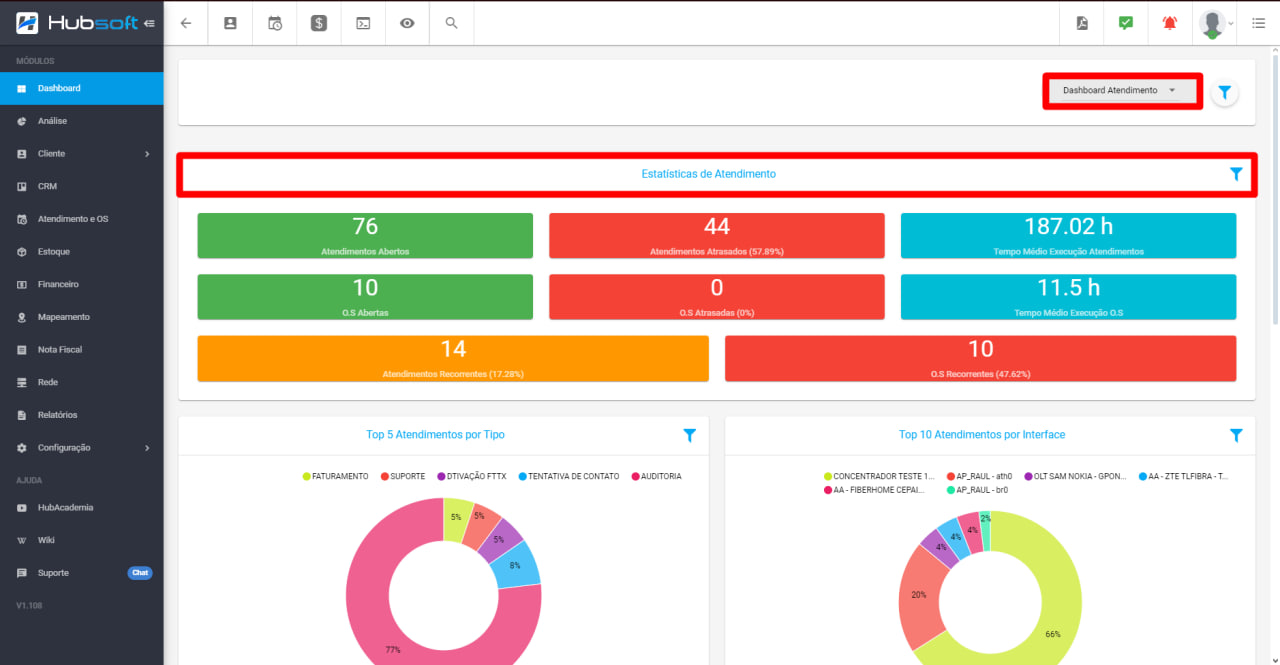Click the 10 O.S Recorrentes card

tap(980, 358)
